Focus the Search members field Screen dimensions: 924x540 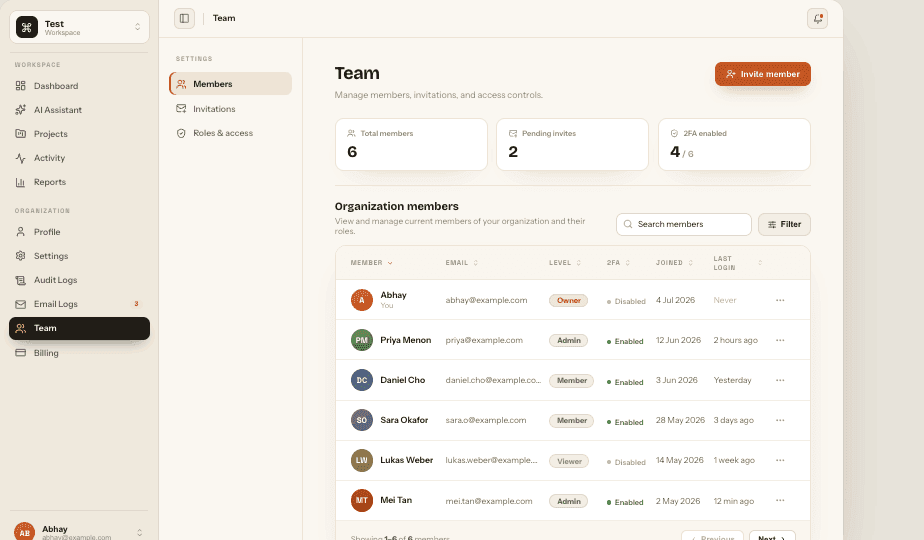pyautogui.click(x=684, y=225)
